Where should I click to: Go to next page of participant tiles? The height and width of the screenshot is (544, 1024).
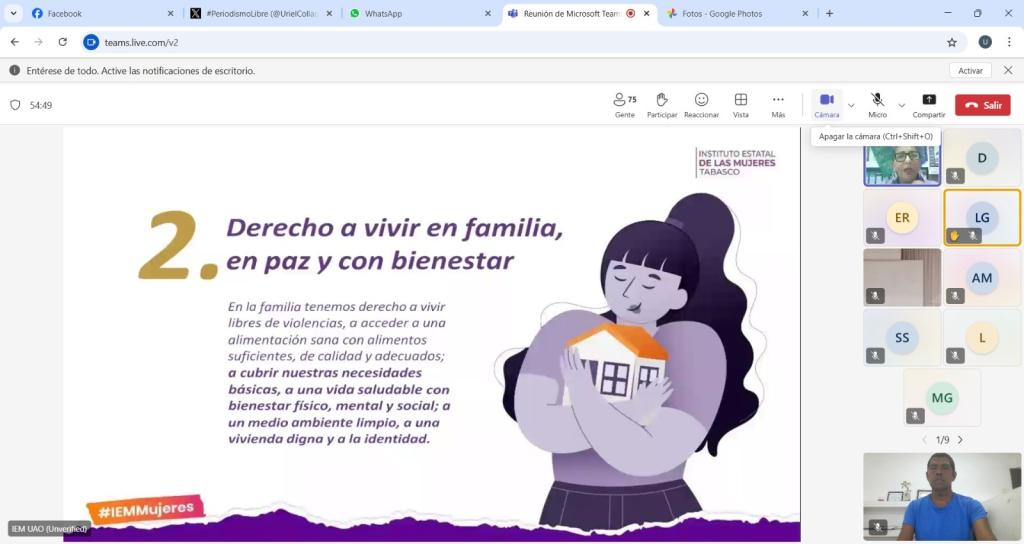click(x=960, y=440)
